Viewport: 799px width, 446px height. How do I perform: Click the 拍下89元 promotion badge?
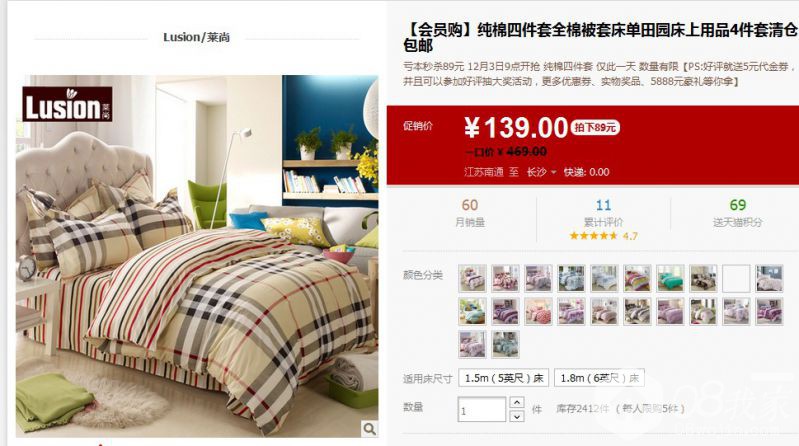(595, 127)
